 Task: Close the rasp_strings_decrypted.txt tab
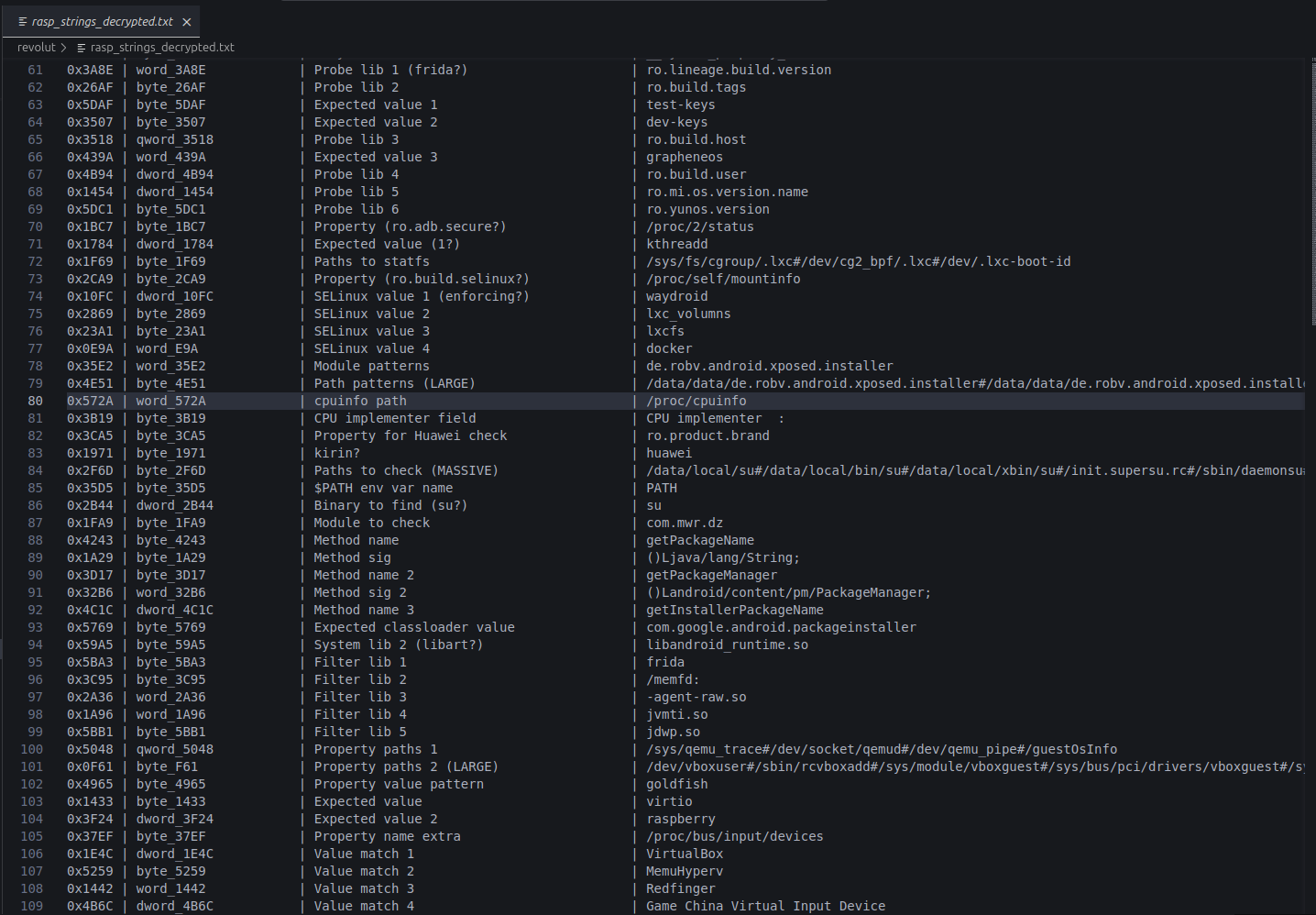(x=186, y=22)
